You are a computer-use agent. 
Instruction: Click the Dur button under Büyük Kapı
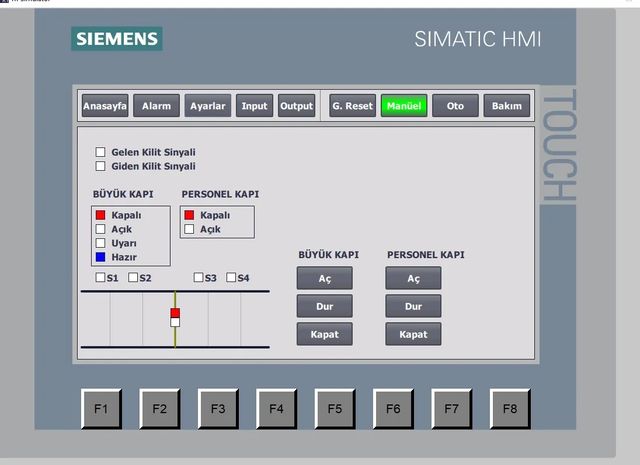click(x=324, y=306)
